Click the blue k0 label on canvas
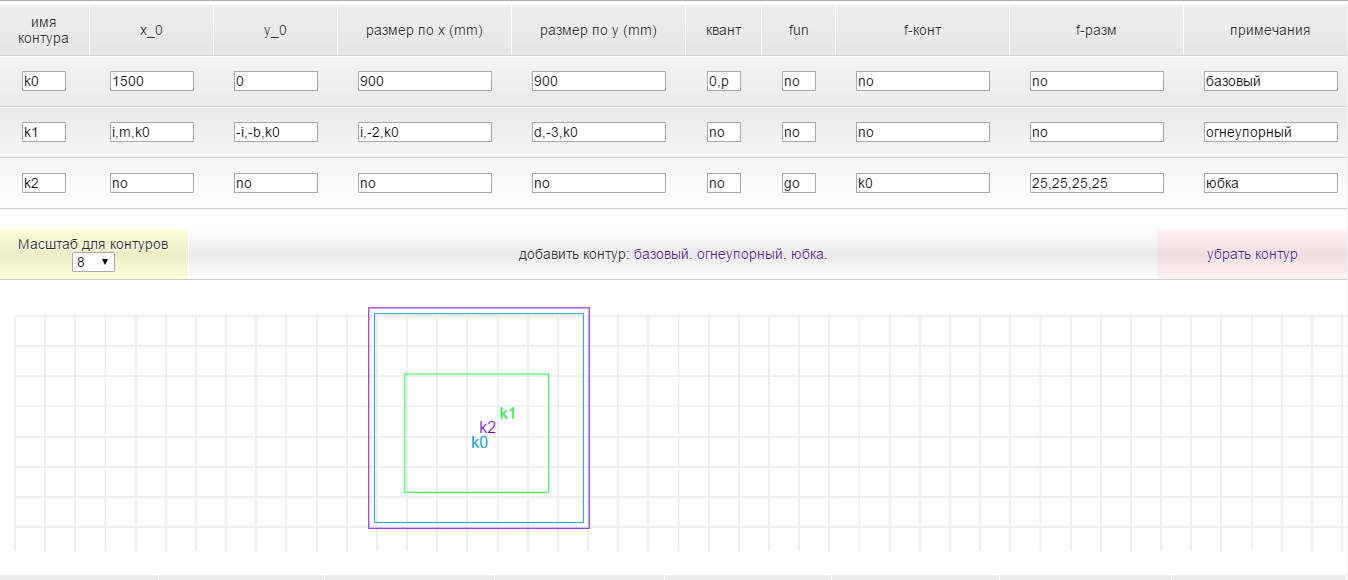The height and width of the screenshot is (580, 1348). click(480, 441)
